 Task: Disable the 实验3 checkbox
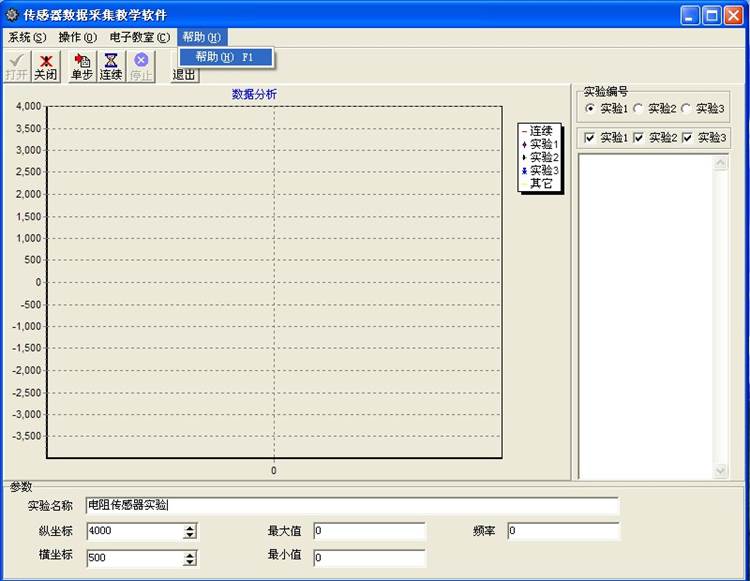pyautogui.click(x=688, y=138)
